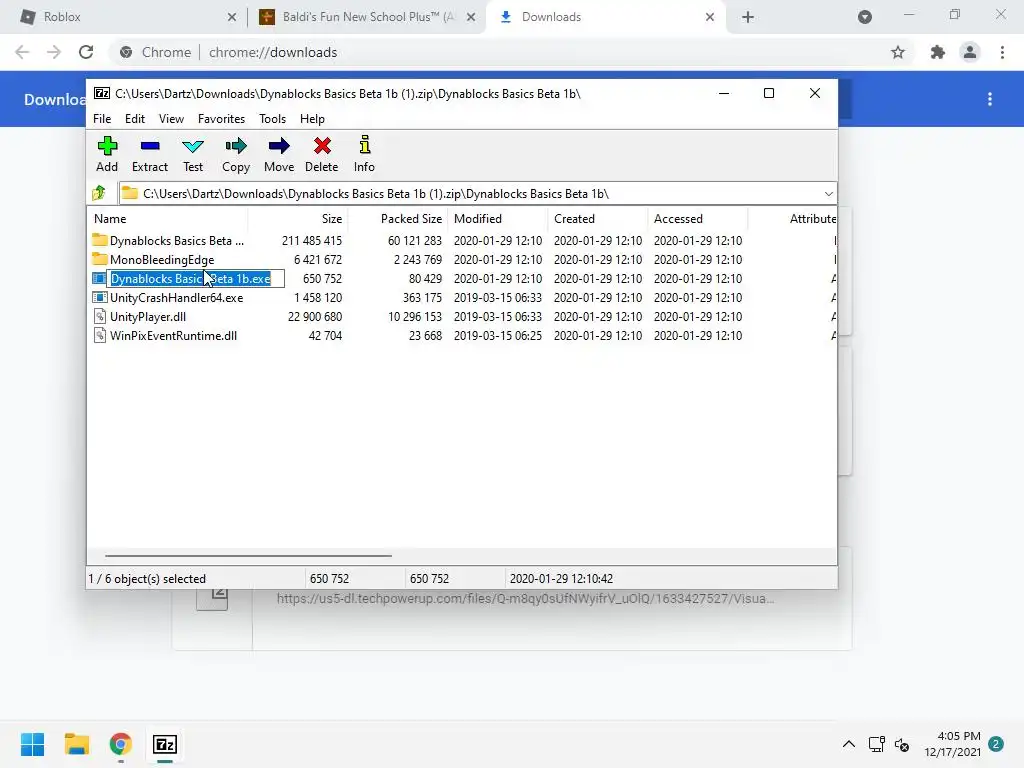
Task: Click the 22 900 680 size value
Action: [315, 317]
